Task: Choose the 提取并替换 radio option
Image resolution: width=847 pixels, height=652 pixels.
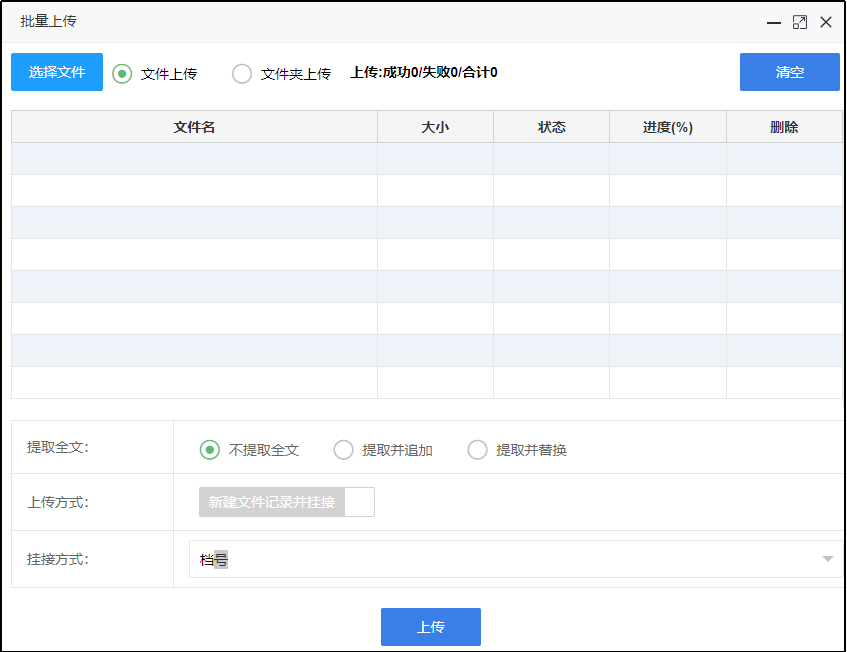Action: [478, 450]
